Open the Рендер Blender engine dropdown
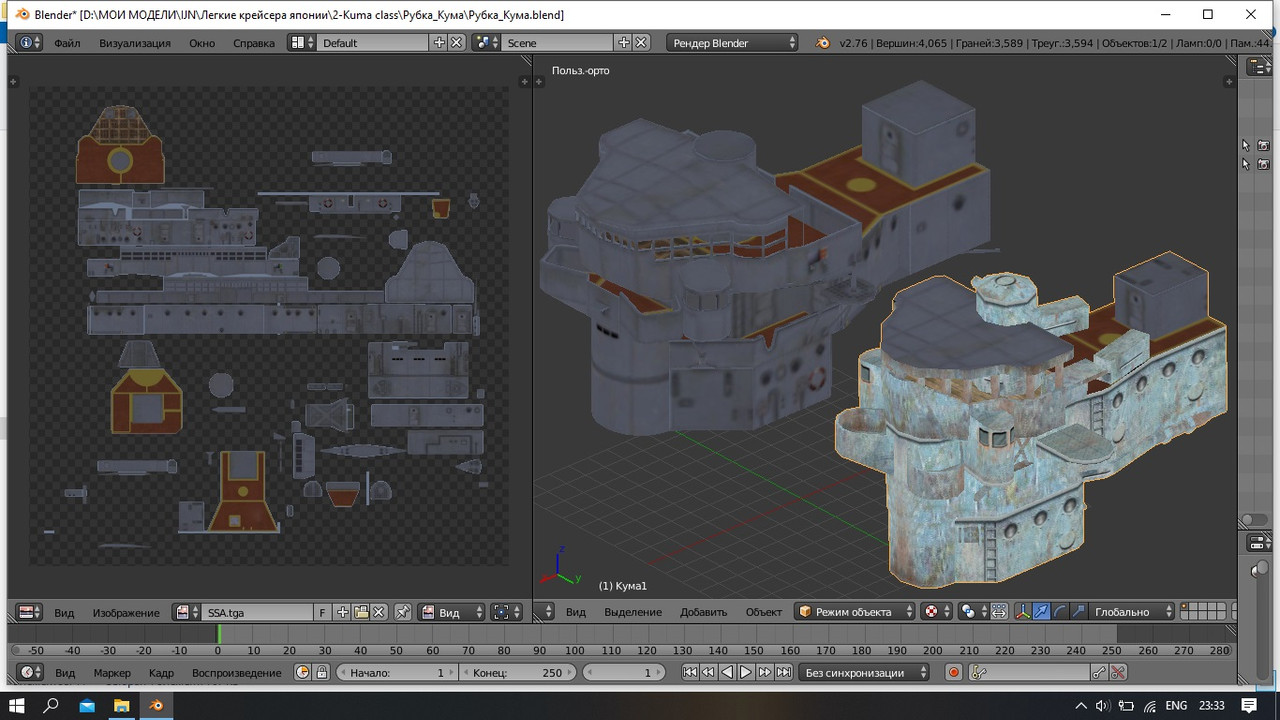The image size is (1280, 720). (733, 43)
